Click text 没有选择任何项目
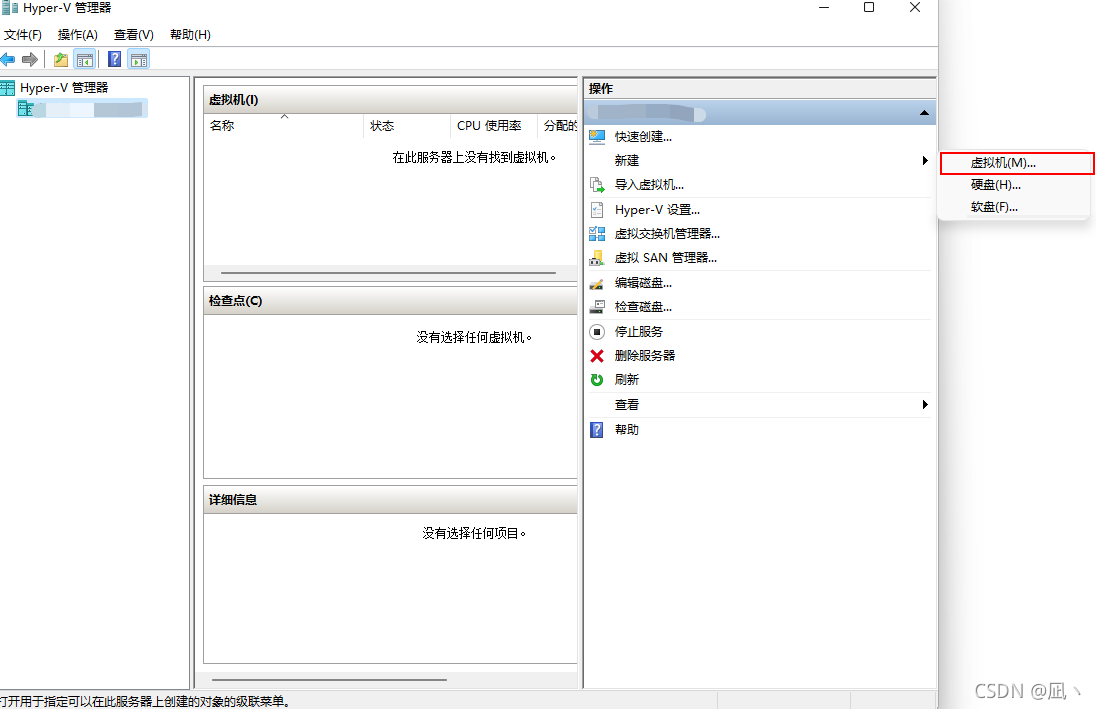Viewport: 1096px width, 709px height. pos(474,533)
